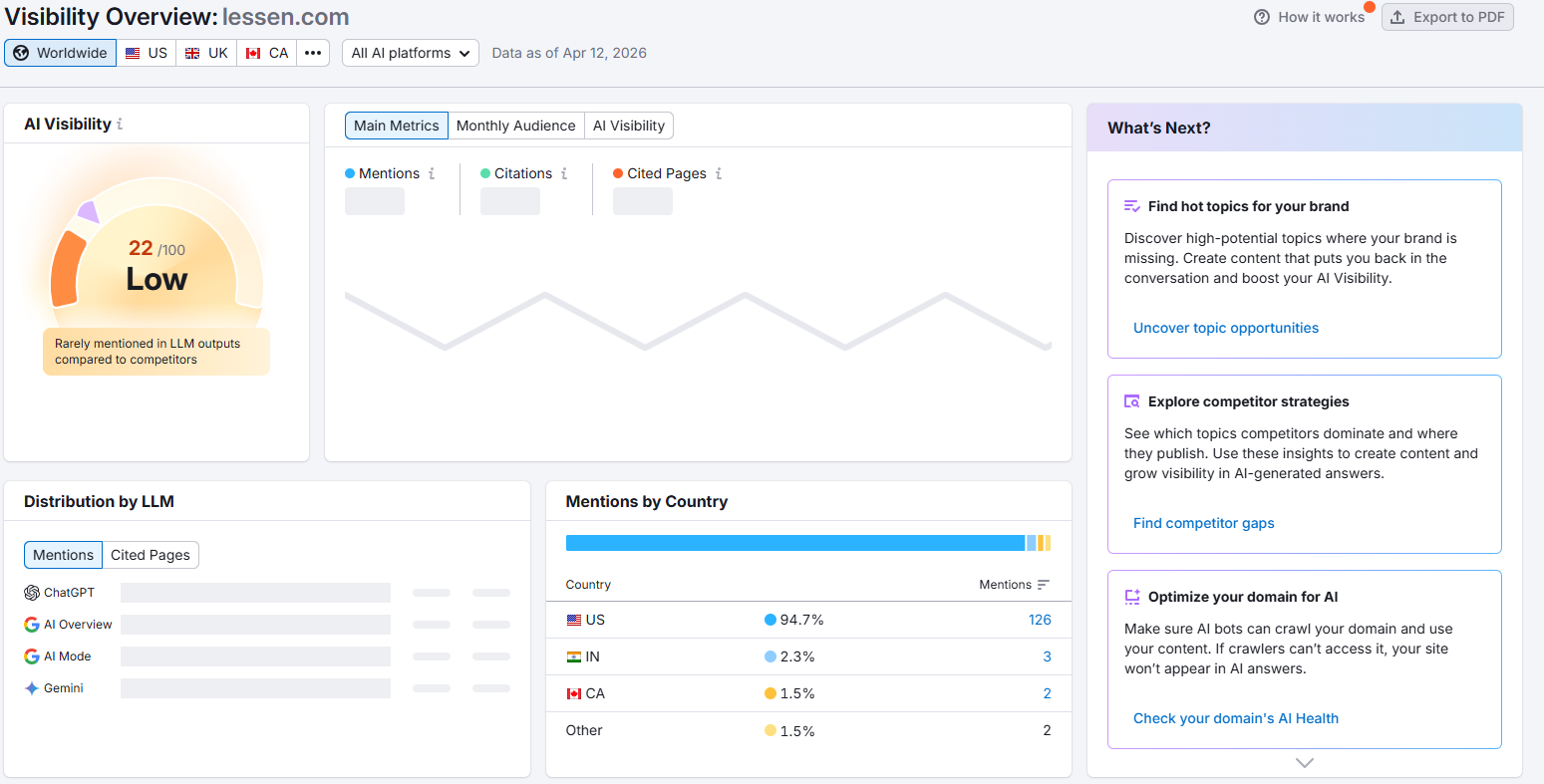Expand more countries via the ellipsis control
The image size is (1544, 784).
click(x=313, y=52)
